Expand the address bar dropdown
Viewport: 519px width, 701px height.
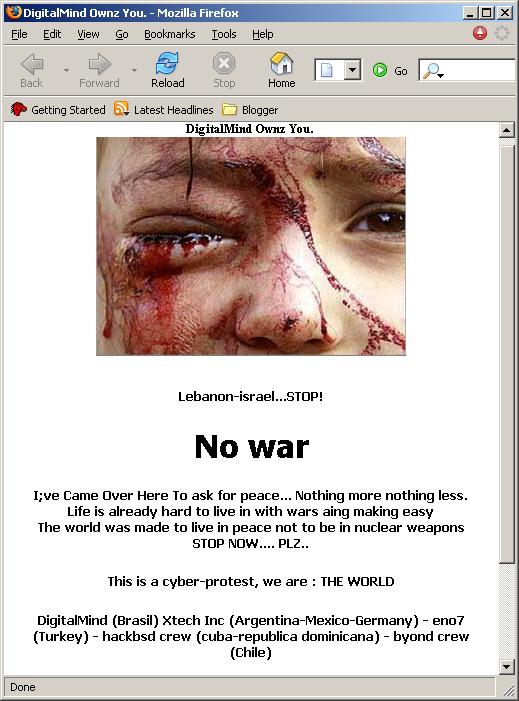click(x=353, y=70)
